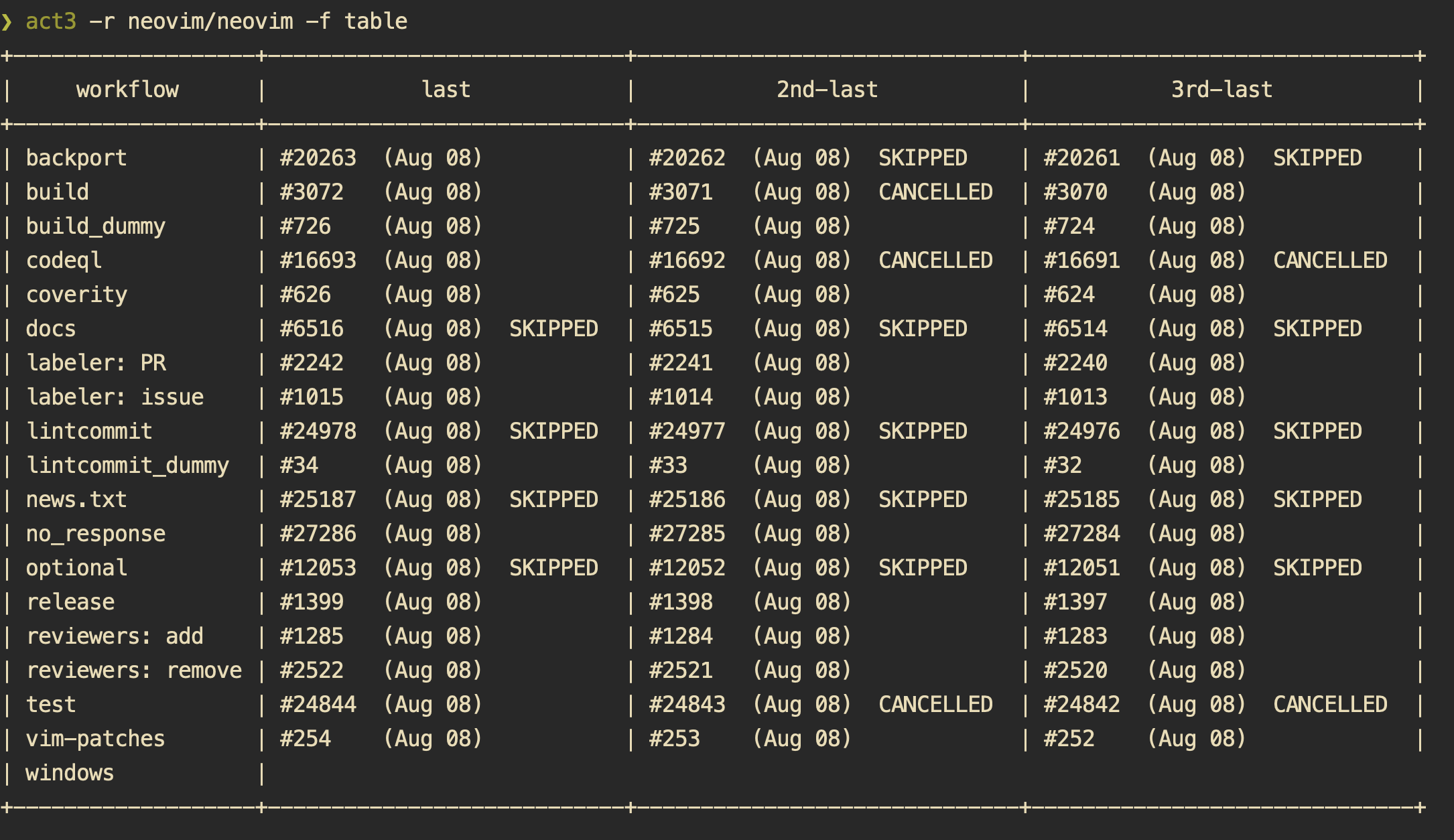Click the windows workflow row
Viewport: 1454px width, 840px height.
coord(70,772)
